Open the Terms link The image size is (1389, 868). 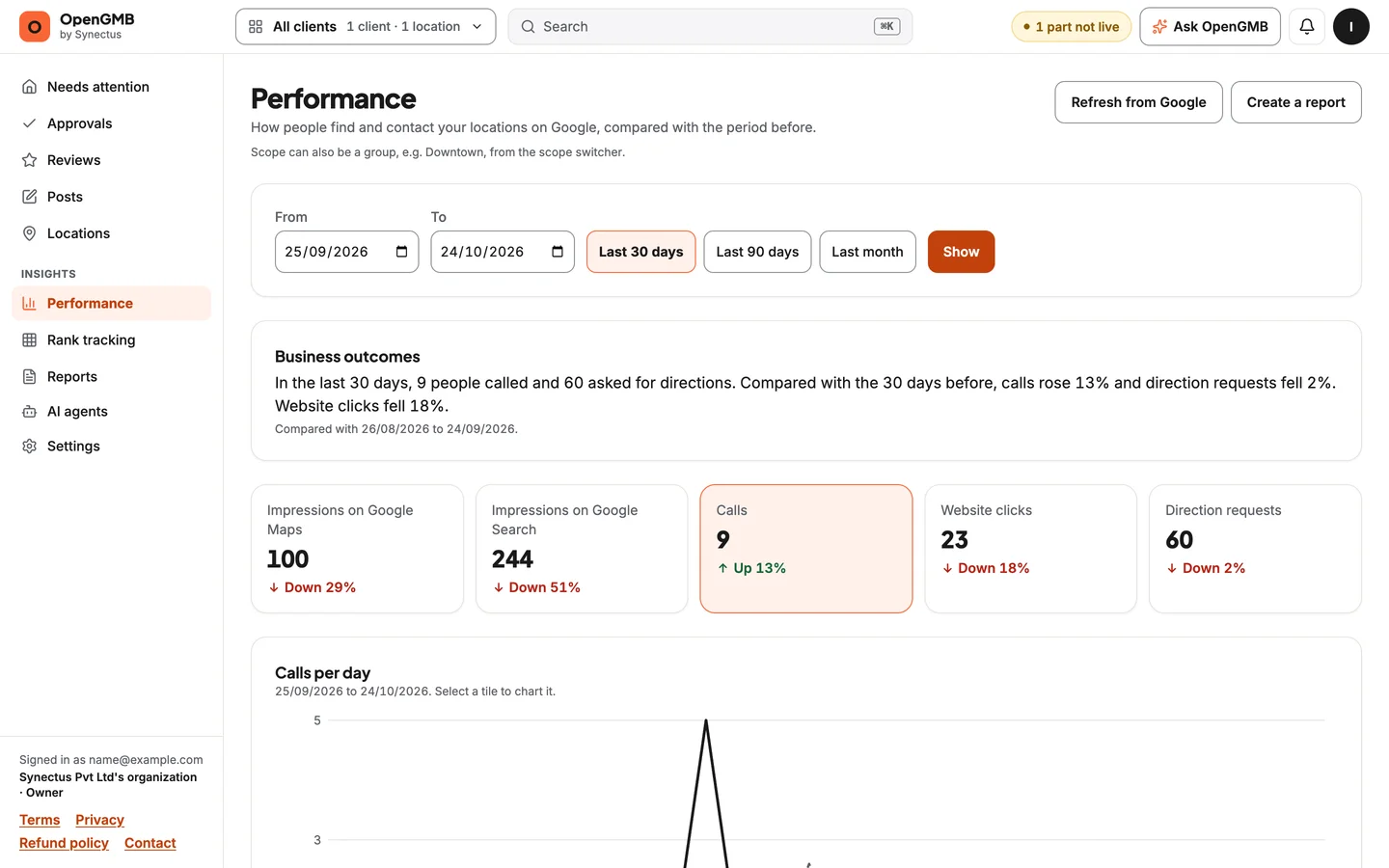tap(40, 820)
